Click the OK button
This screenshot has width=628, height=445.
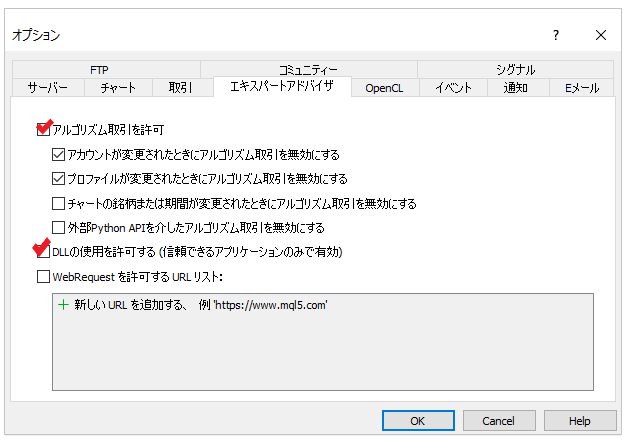tap(418, 421)
